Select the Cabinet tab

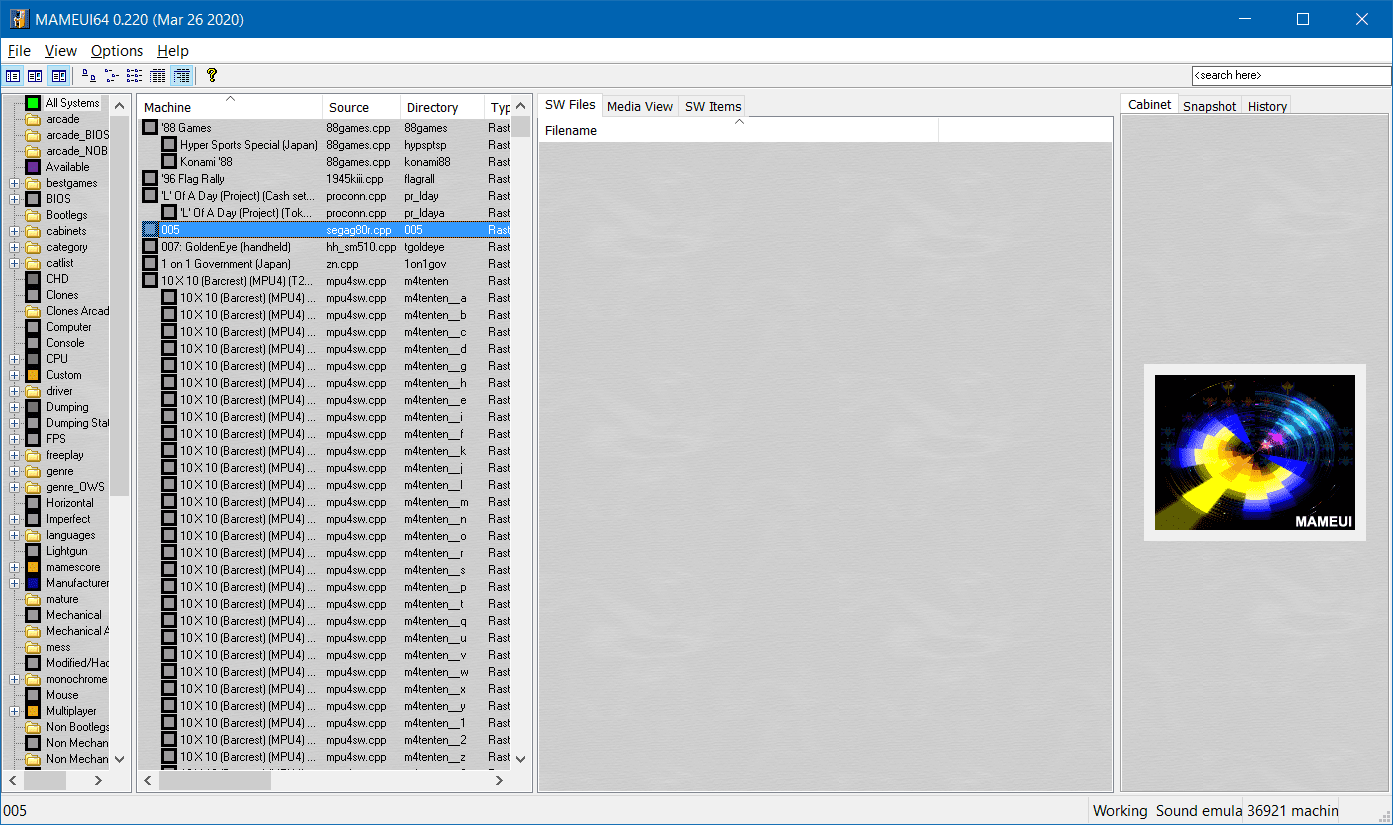click(x=1149, y=105)
